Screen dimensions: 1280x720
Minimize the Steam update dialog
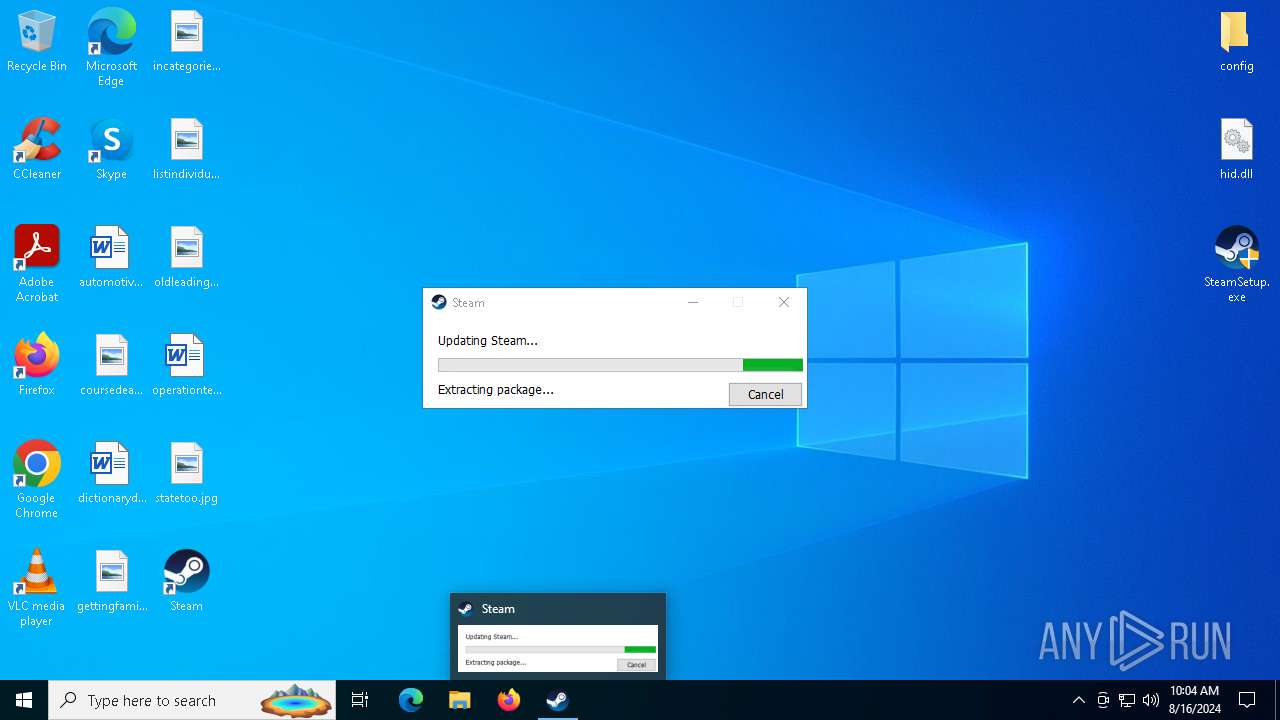coord(693,302)
